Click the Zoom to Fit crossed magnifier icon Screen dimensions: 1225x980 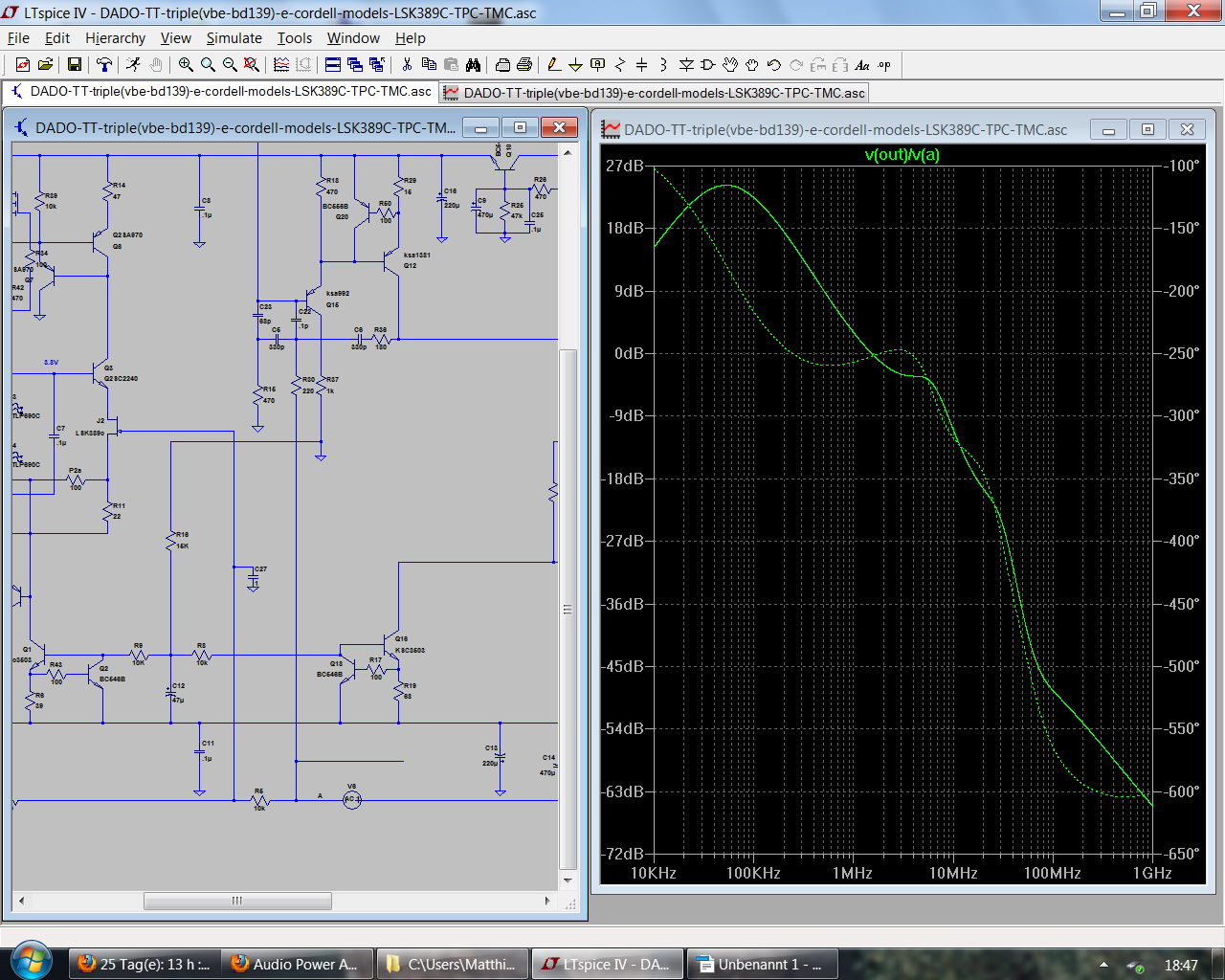point(252,64)
